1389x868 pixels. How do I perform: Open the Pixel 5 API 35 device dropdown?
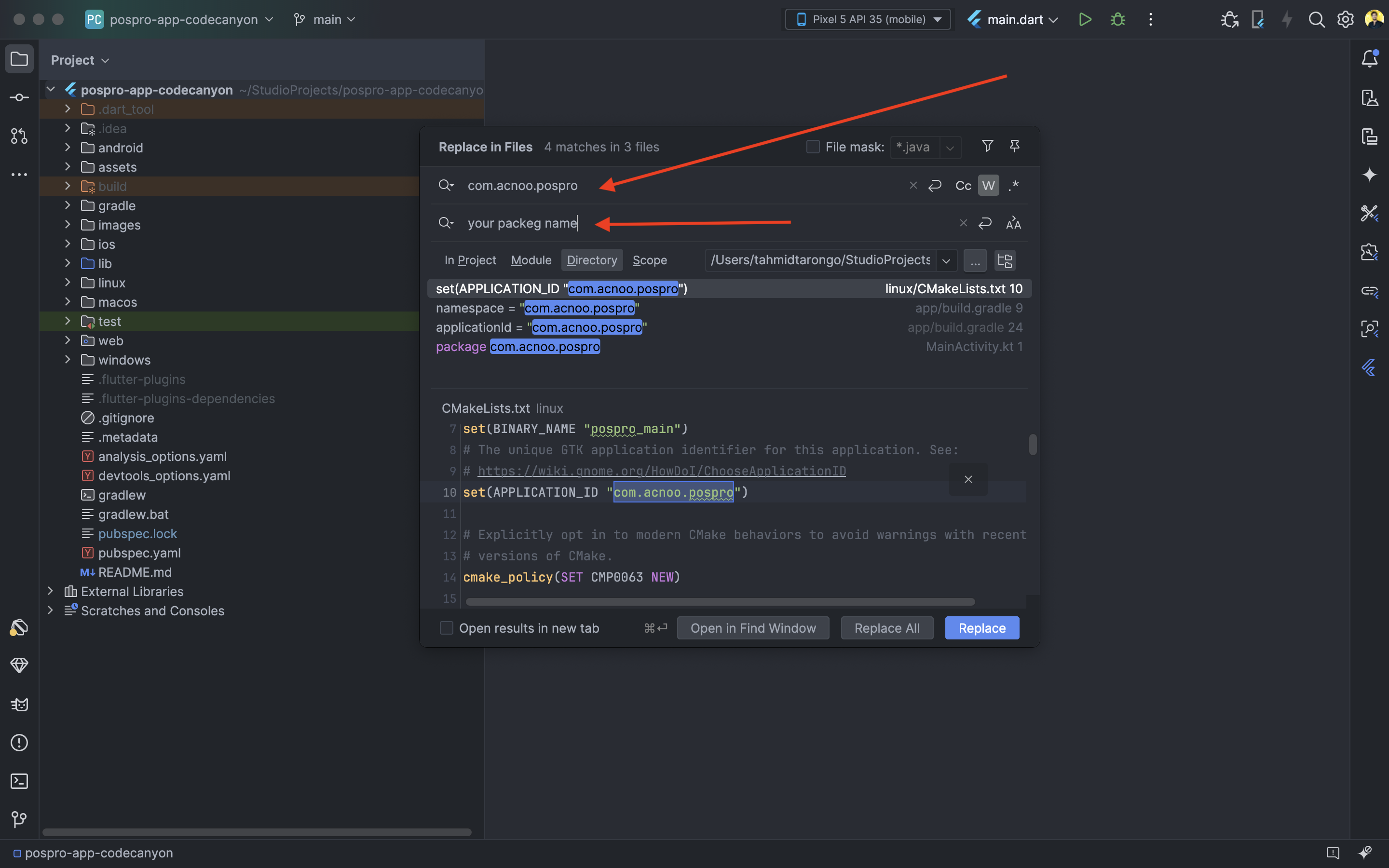click(x=868, y=19)
